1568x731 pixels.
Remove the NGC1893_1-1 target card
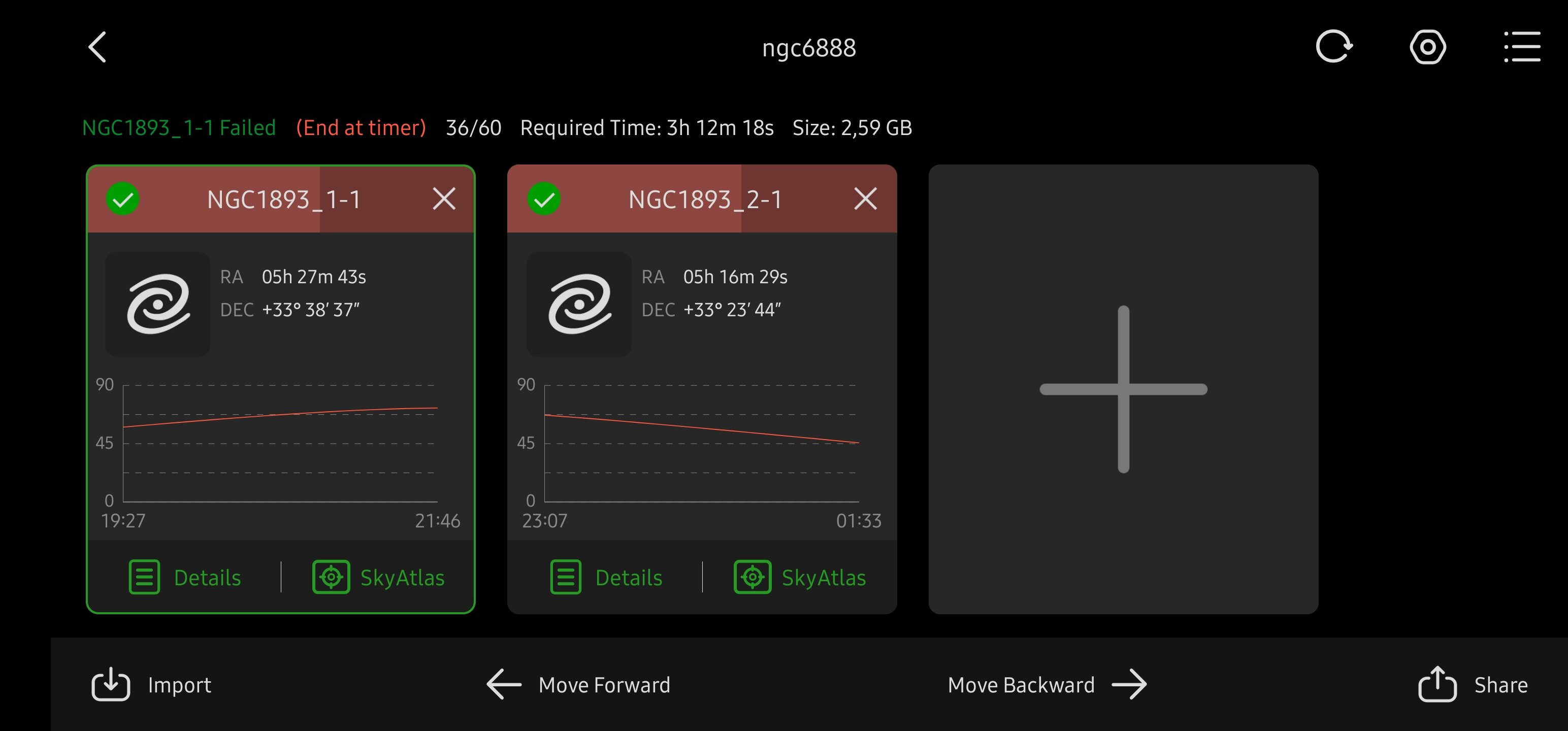click(x=444, y=199)
